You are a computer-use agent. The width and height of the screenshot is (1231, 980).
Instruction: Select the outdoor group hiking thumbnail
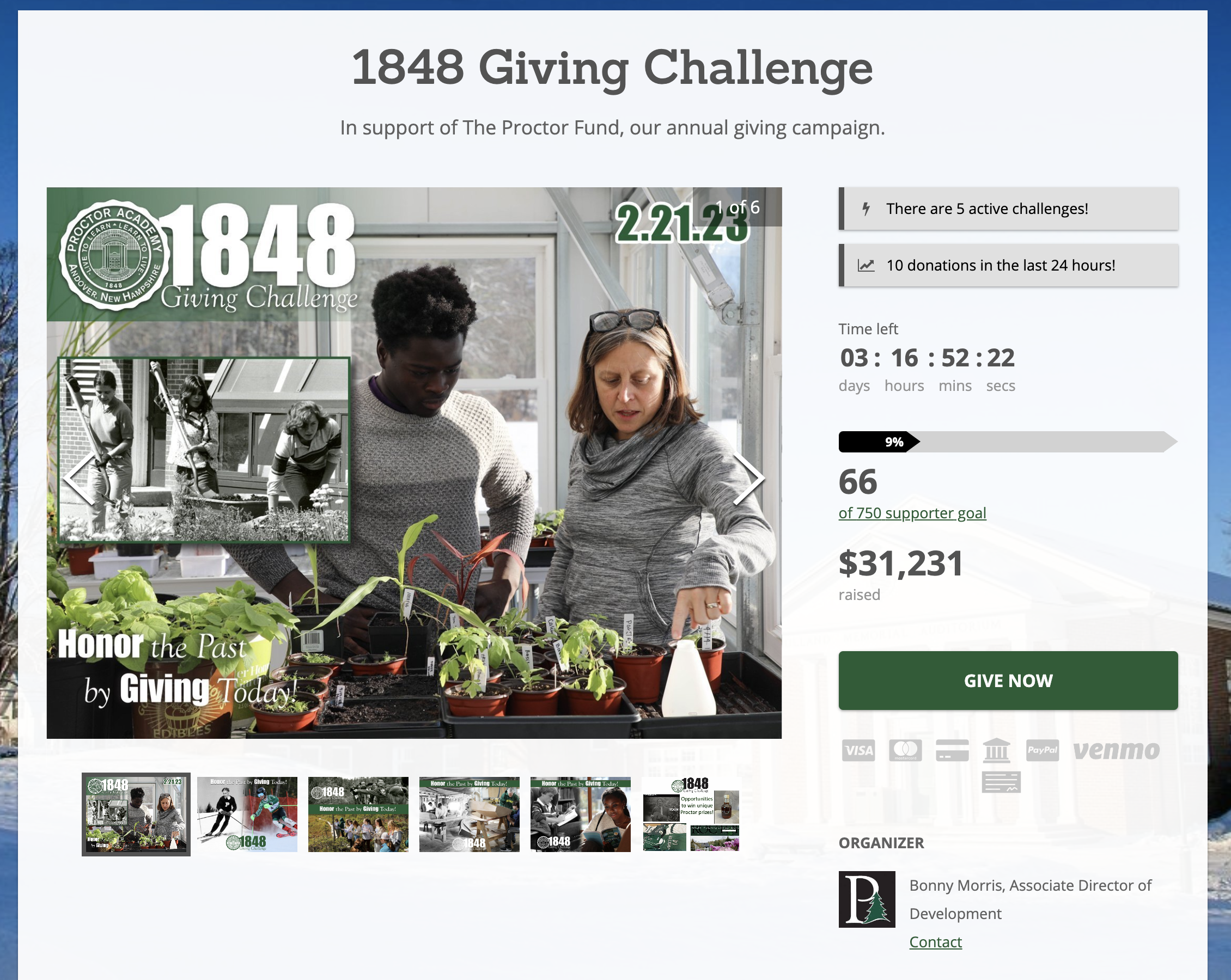[x=358, y=814]
